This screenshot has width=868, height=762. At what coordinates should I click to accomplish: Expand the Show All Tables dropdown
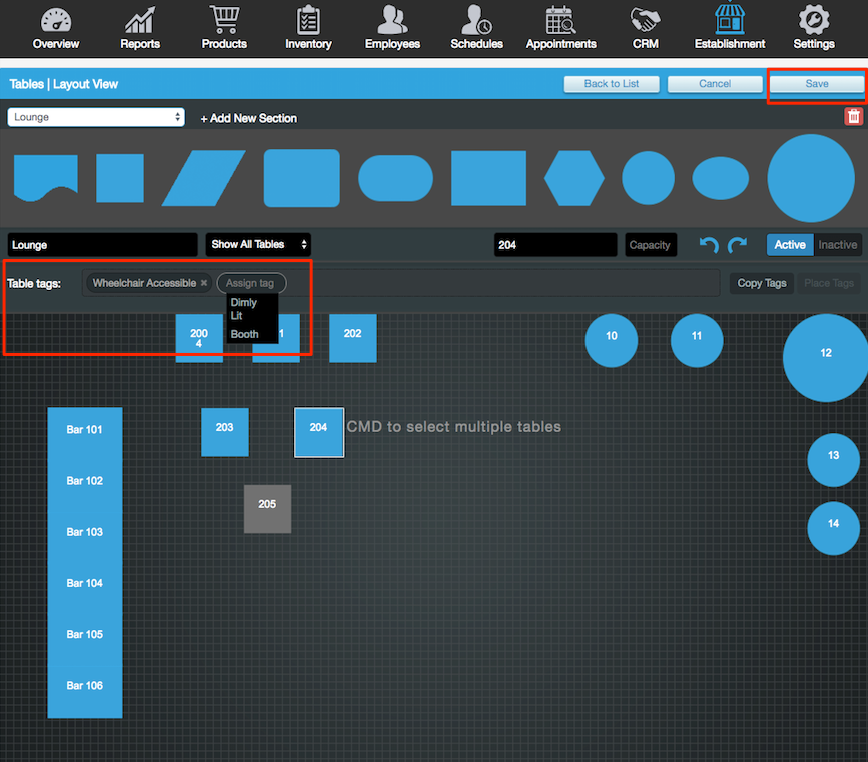tap(258, 244)
